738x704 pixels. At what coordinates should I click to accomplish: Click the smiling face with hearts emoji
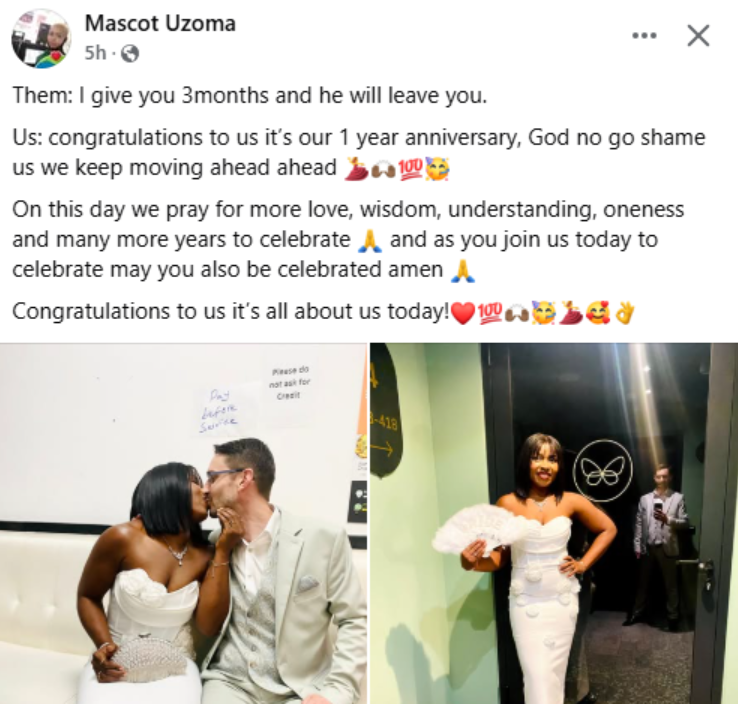click(598, 312)
